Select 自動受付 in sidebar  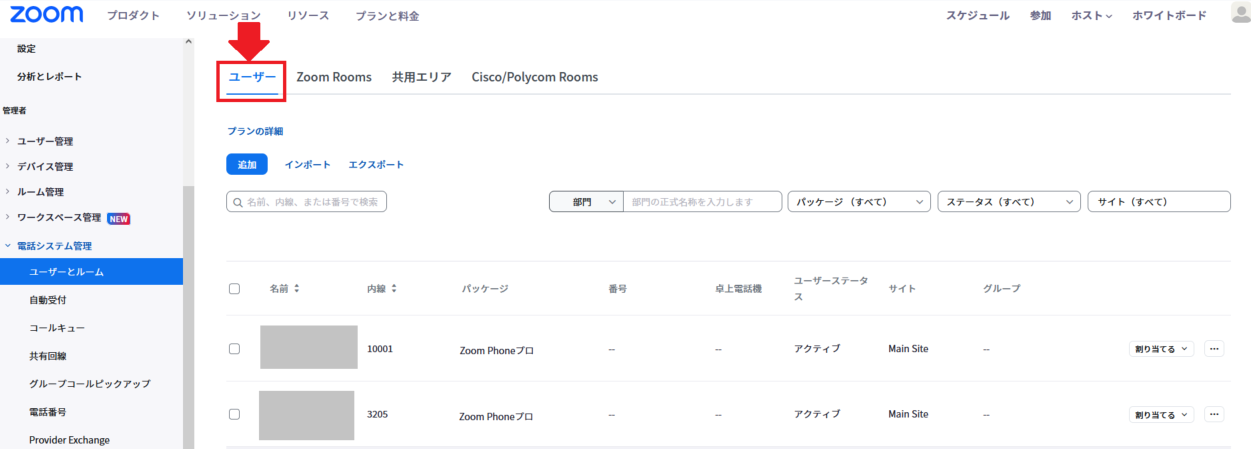(48, 299)
